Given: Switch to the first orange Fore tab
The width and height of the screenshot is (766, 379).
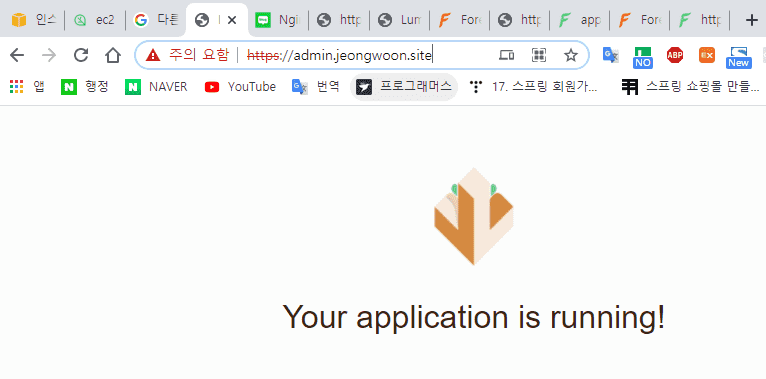Looking at the screenshot, I should [459, 20].
